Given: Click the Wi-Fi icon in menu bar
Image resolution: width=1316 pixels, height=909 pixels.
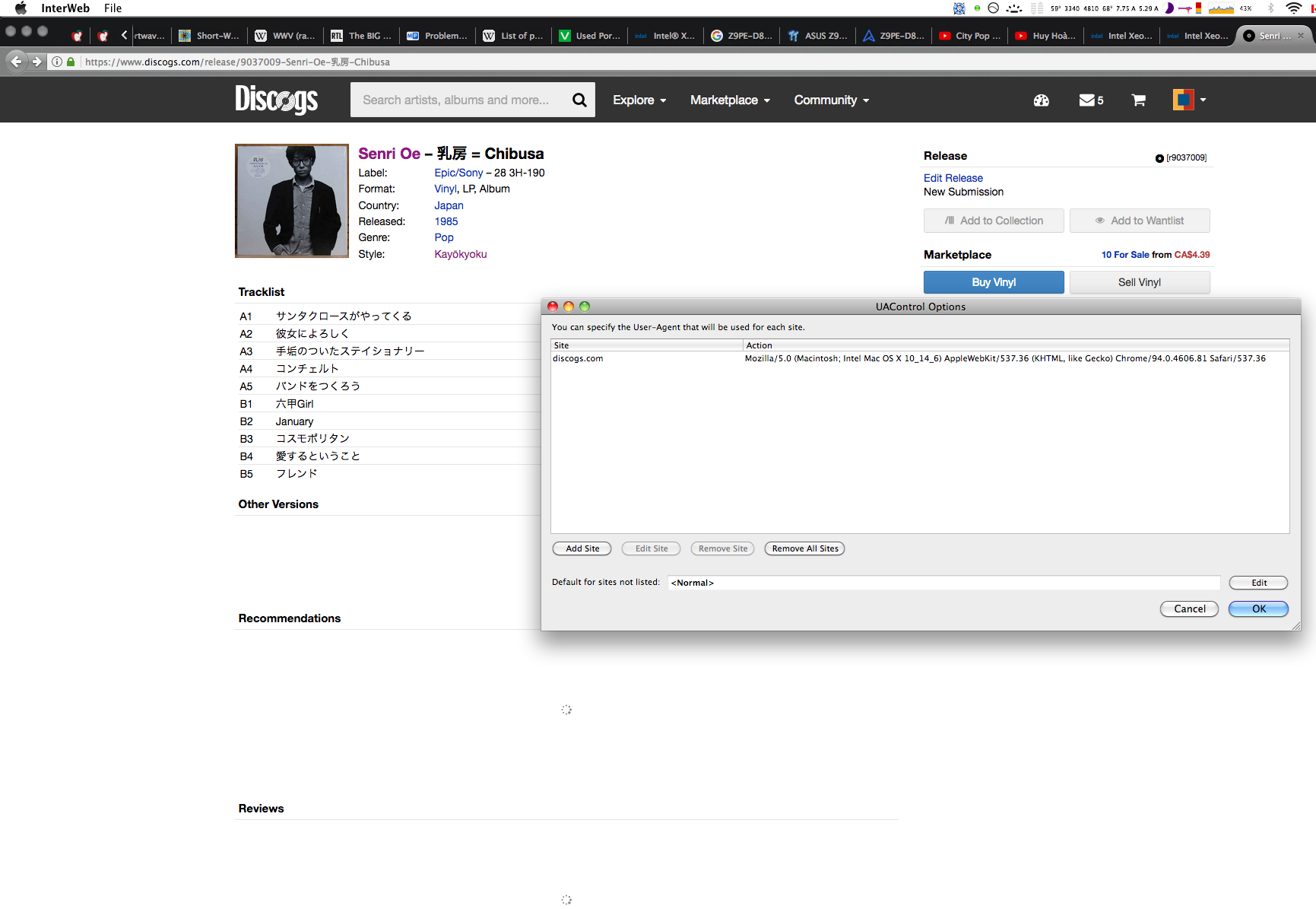Looking at the screenshot, I should (x=1293, y=8).
